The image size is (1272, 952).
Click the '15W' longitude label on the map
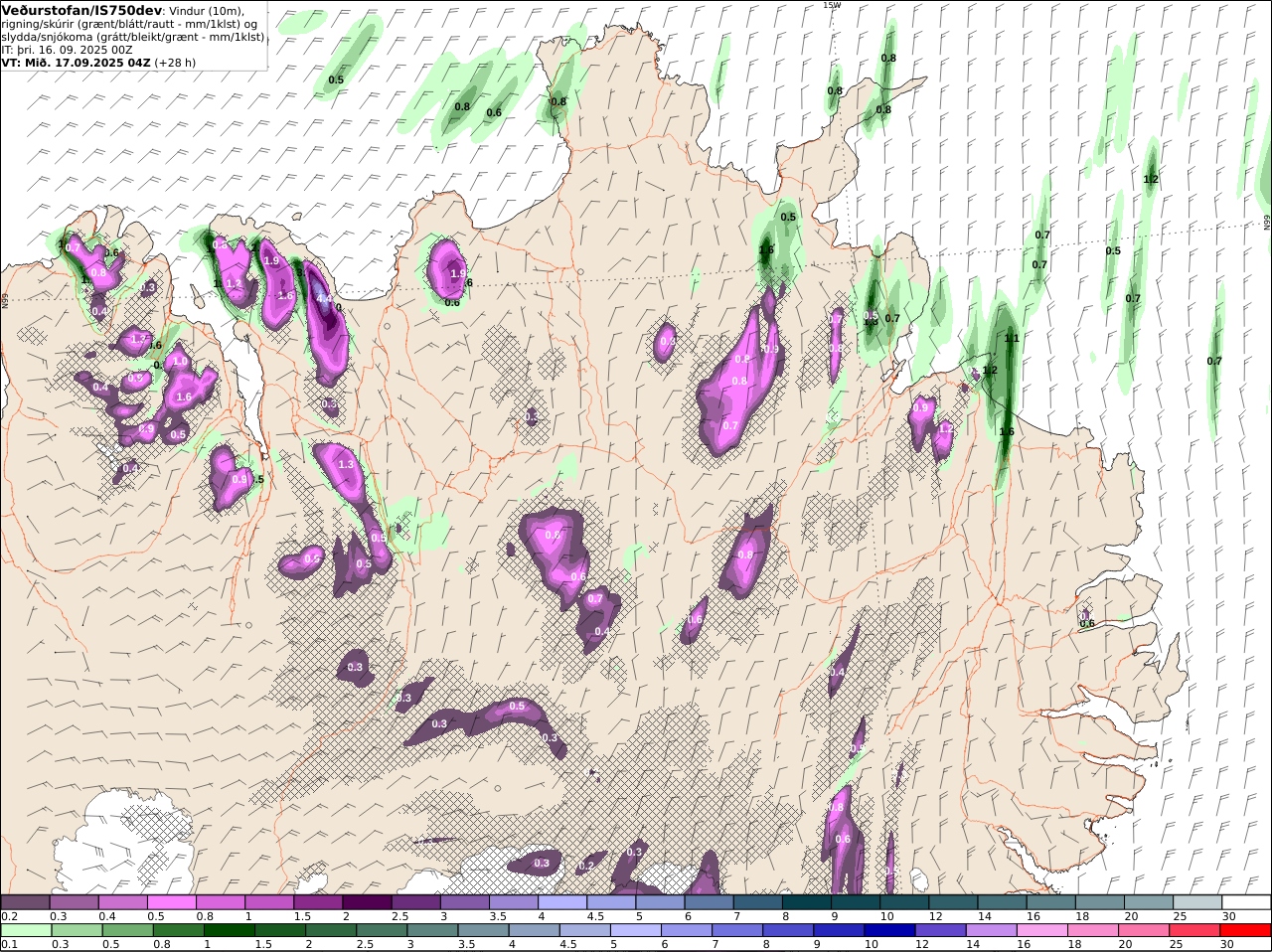tap(832, 5)
